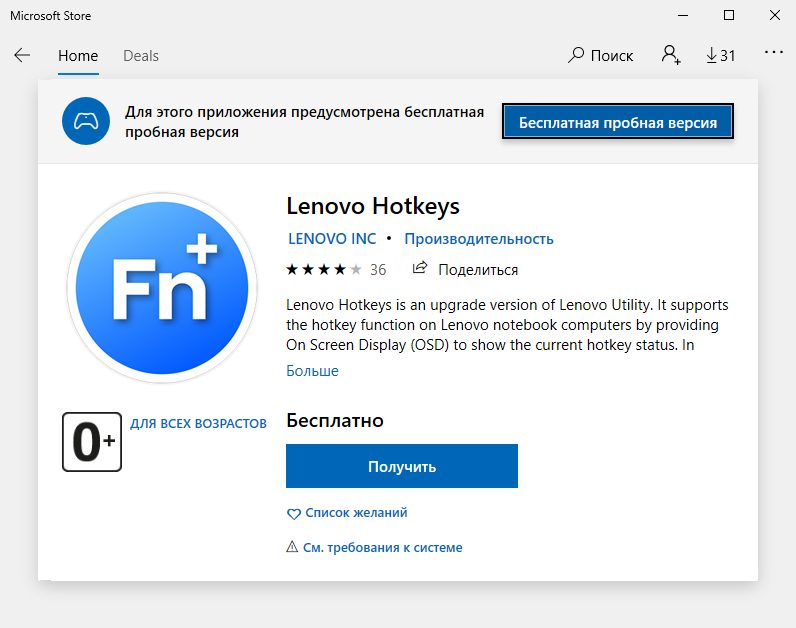
Task: Click the Получить button
Action: tap(402, 466)
